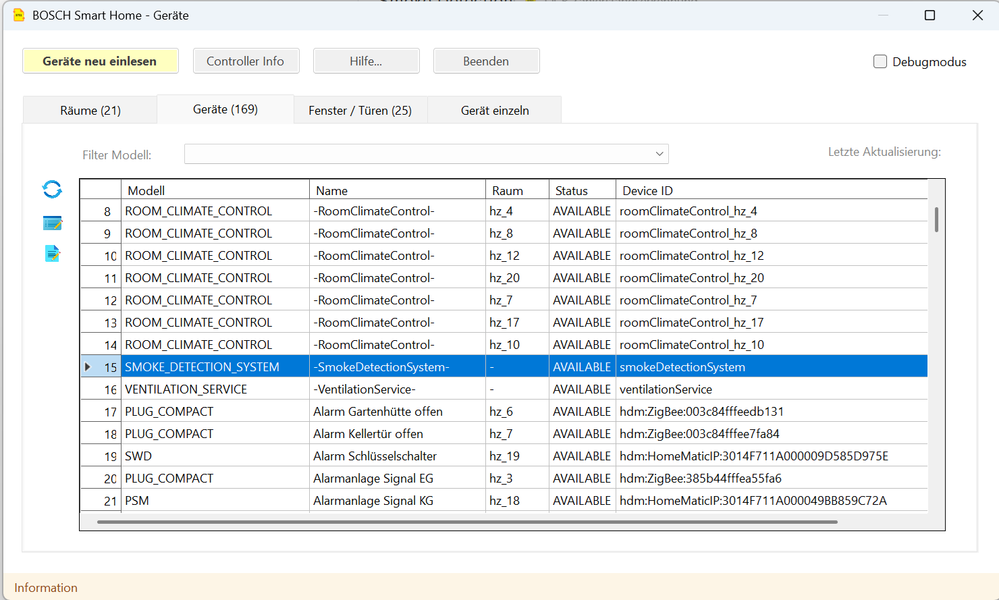Open the Filter Modell dropdown
The width and height of the screenshot is (999, 600).
point(659,154)
